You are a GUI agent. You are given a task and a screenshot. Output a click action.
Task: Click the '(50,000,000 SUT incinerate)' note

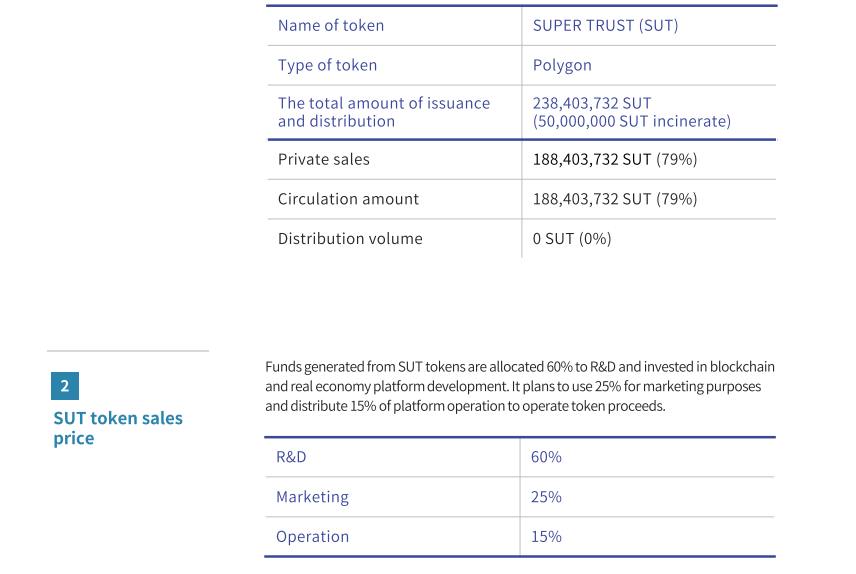pos(631,121)
